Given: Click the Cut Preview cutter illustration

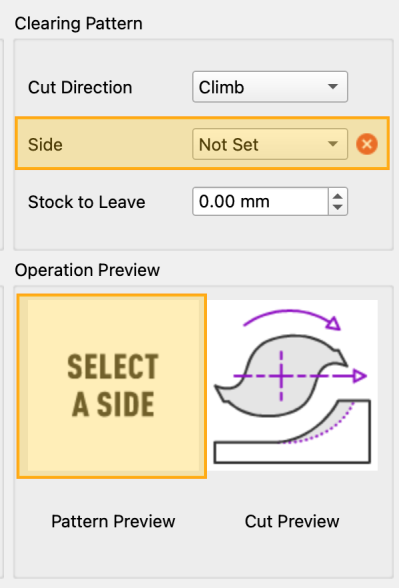Looking at the screenshot, I should 292,385.
